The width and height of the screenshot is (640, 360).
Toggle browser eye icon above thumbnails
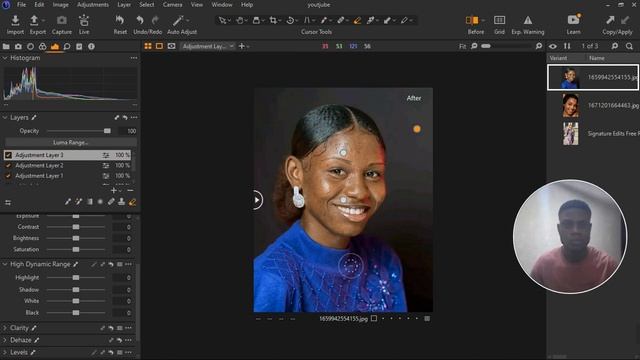click(553, 46)
